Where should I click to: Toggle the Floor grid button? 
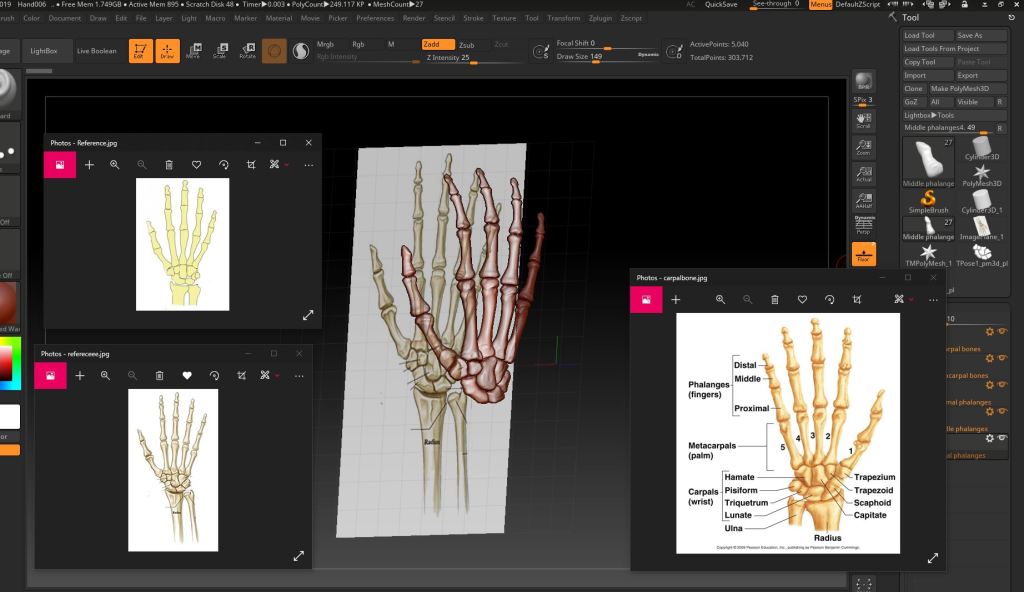863,254
